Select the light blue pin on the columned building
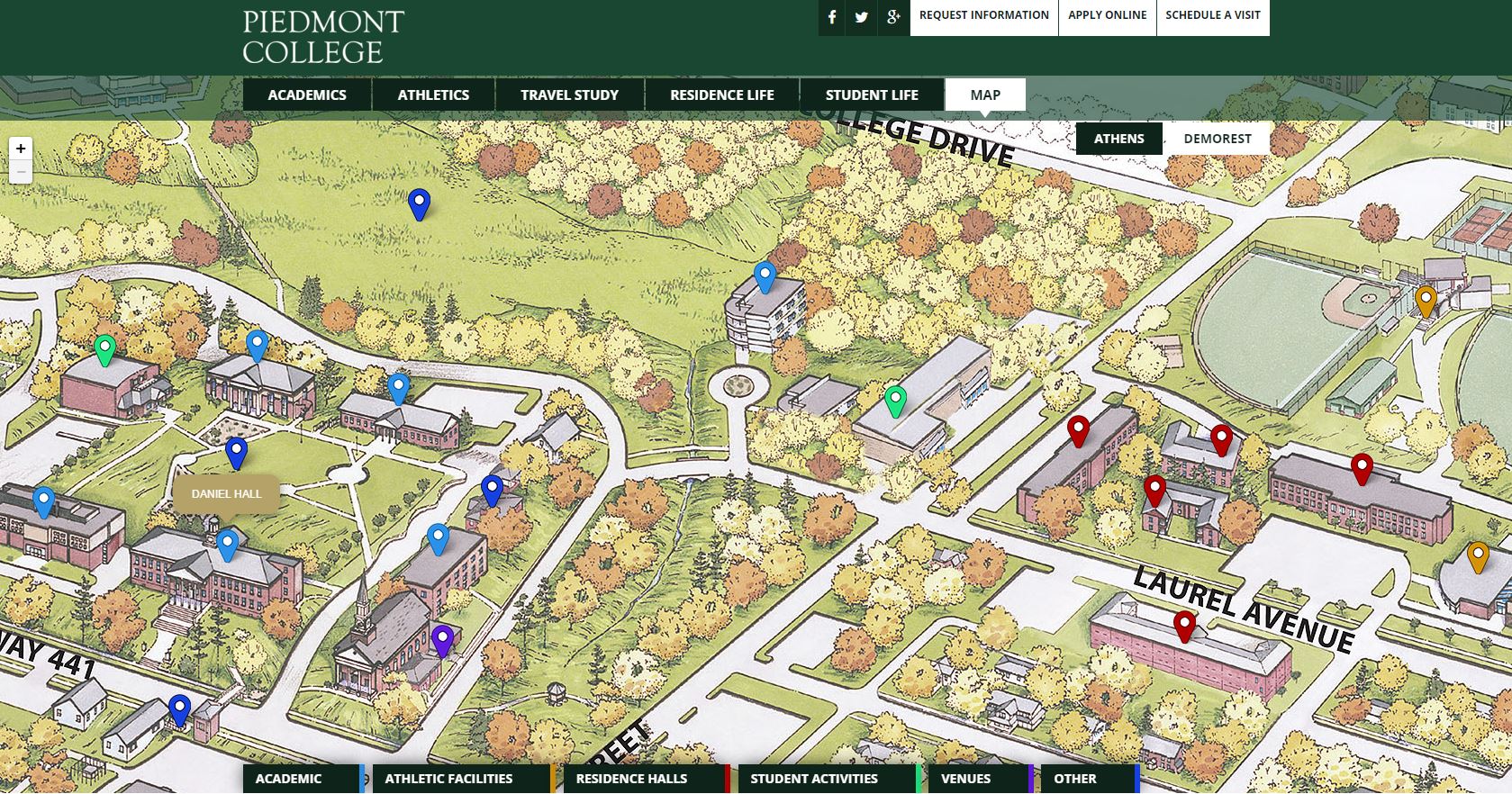Image resolution: width=1512 pixels, height=794 pixels. point(258,346)
